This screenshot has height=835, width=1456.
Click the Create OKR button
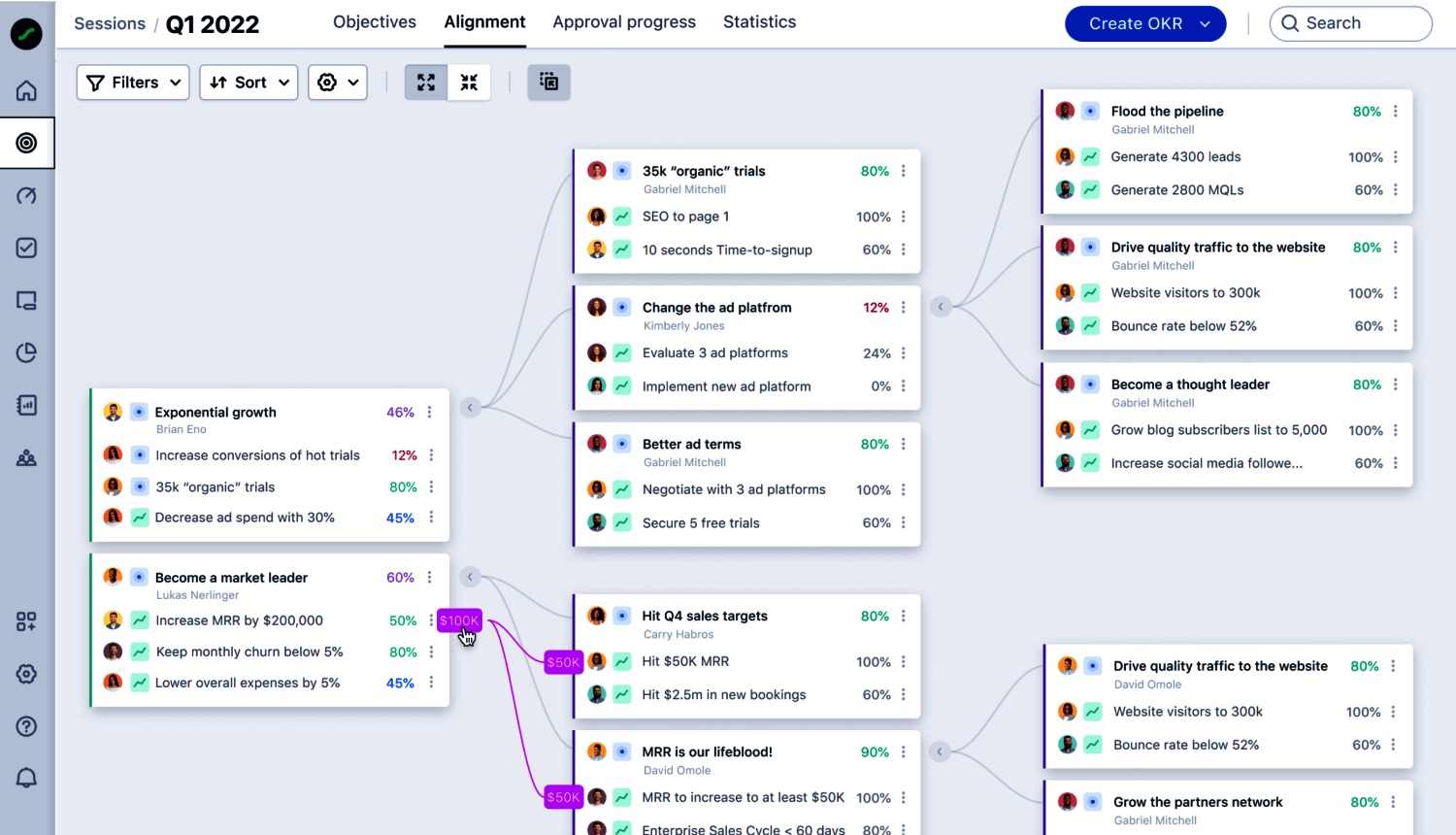[x=1135, y=23]
